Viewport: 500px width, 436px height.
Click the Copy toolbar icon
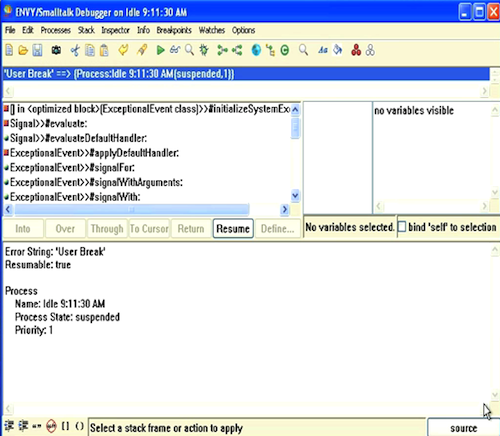click(90, 51)
